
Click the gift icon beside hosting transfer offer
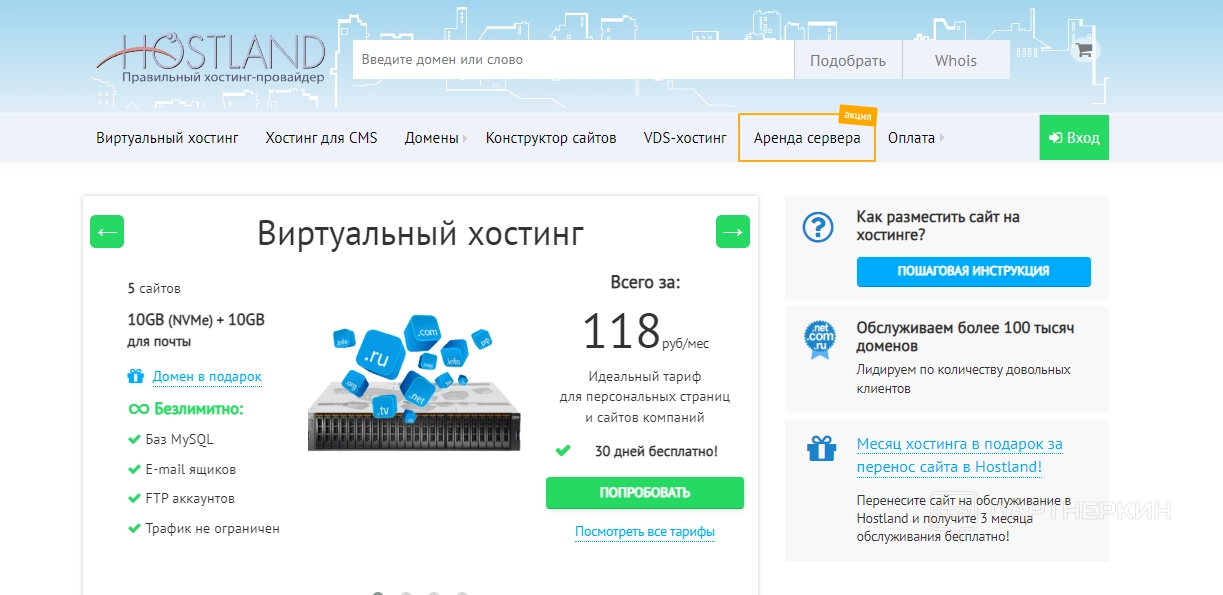[x=821, y=447]
